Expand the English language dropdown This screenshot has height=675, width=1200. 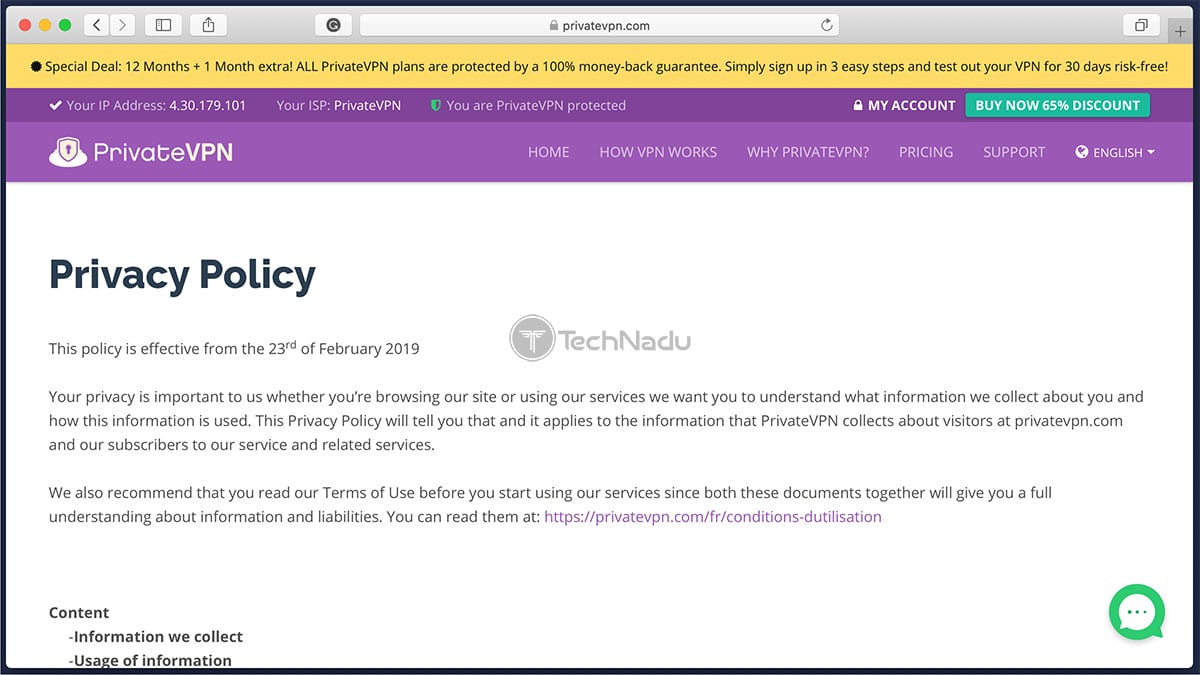tap(1115, 152)
